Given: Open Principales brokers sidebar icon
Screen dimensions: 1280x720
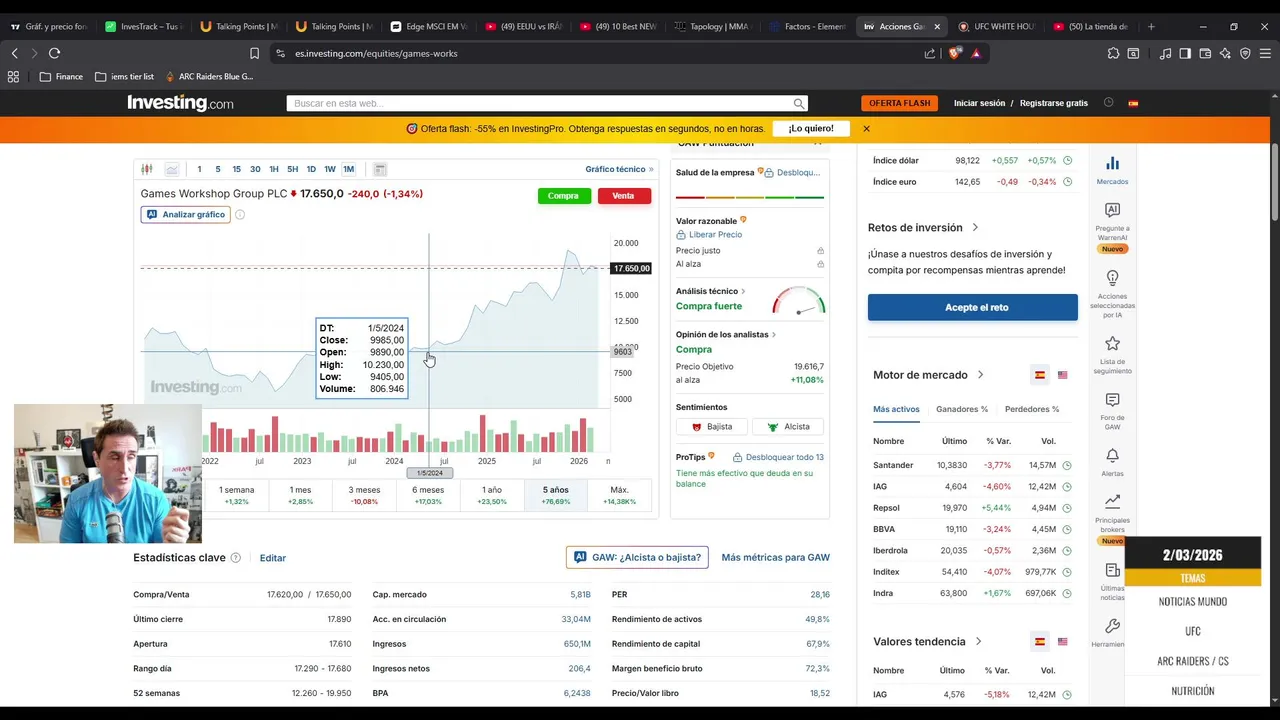Looking at the screenshot, I should (x=1112, y=502).
